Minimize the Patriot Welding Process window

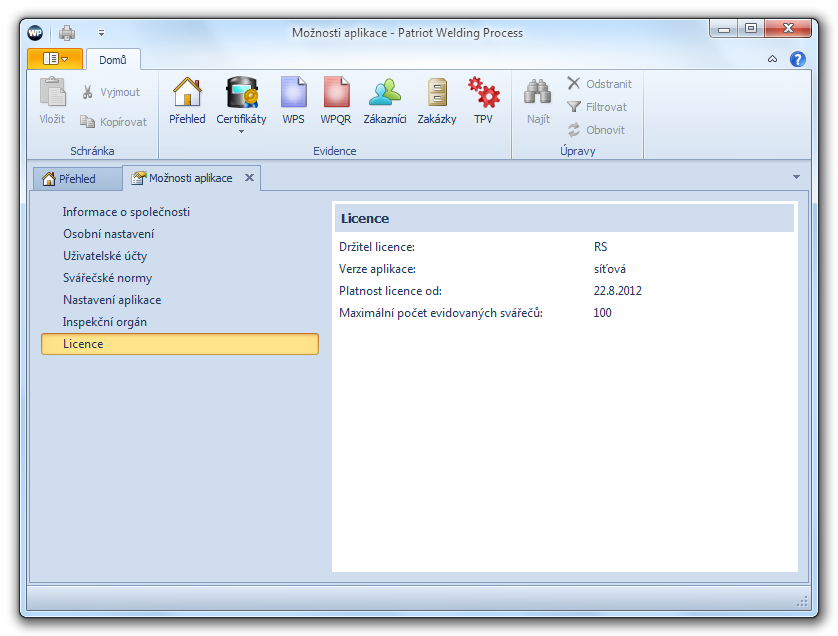click(x=724, y=29)
